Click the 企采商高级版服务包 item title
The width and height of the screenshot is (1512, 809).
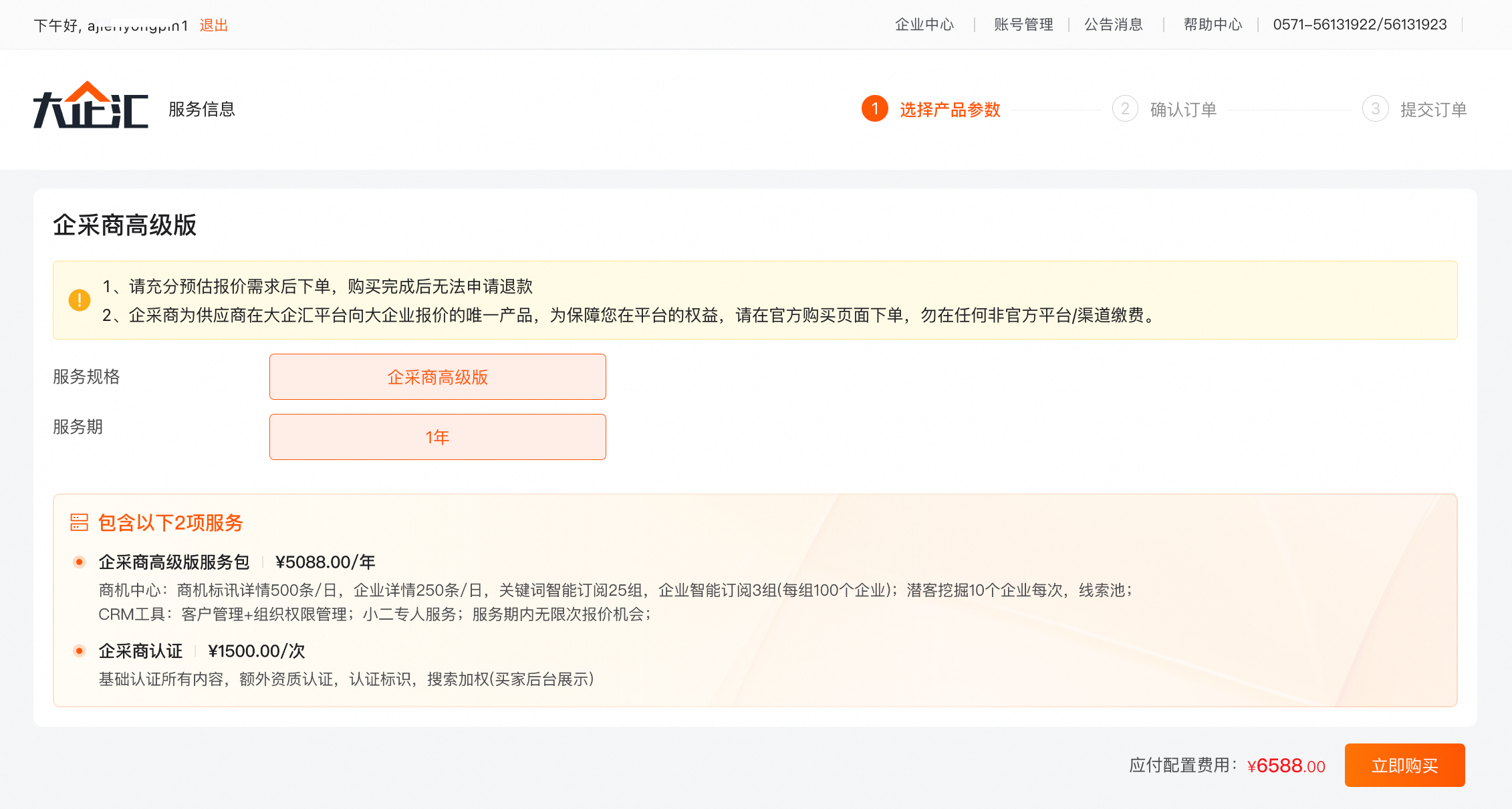pos(174,562)
